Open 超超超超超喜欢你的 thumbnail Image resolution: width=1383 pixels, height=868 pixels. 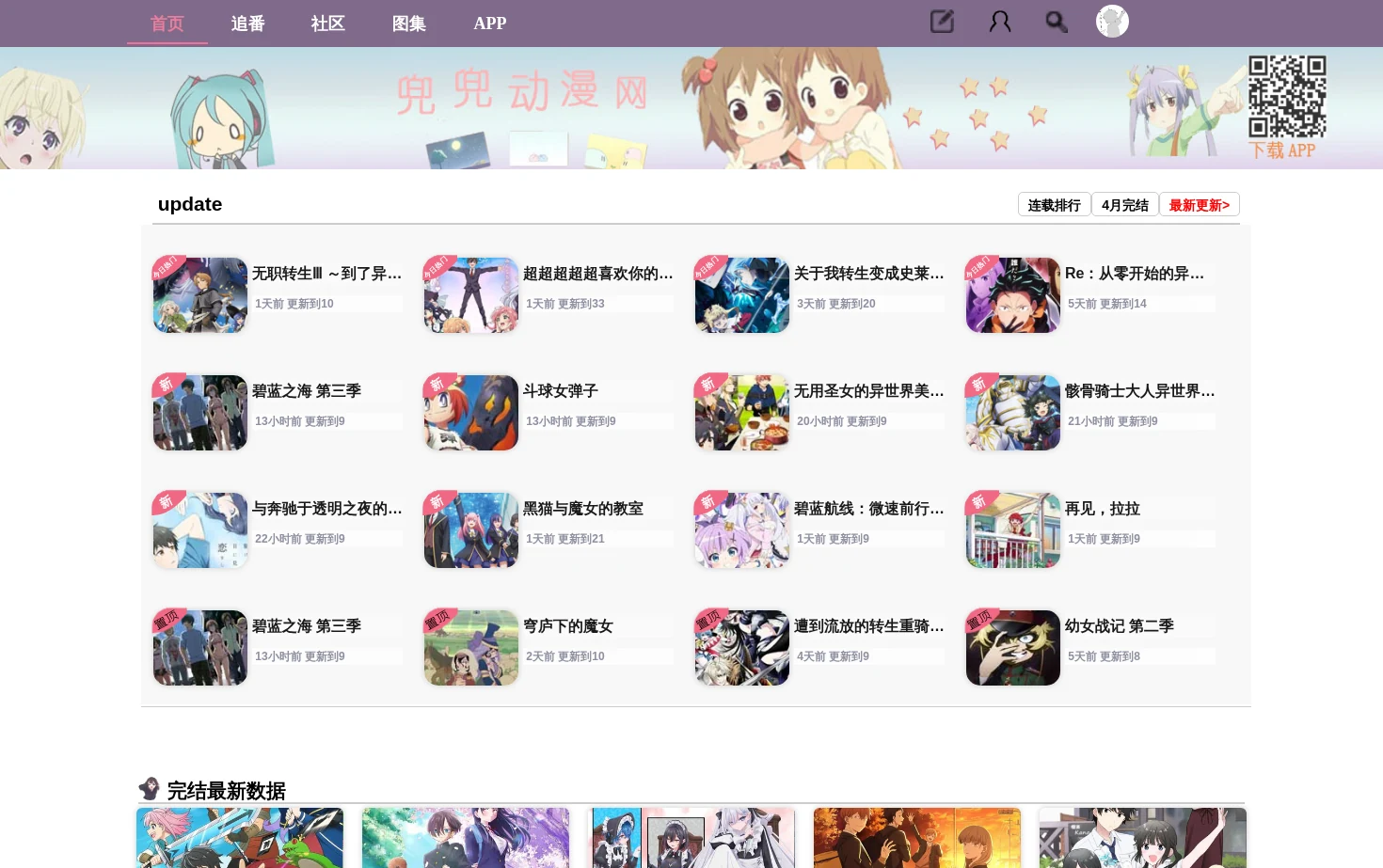click(471, 295)
